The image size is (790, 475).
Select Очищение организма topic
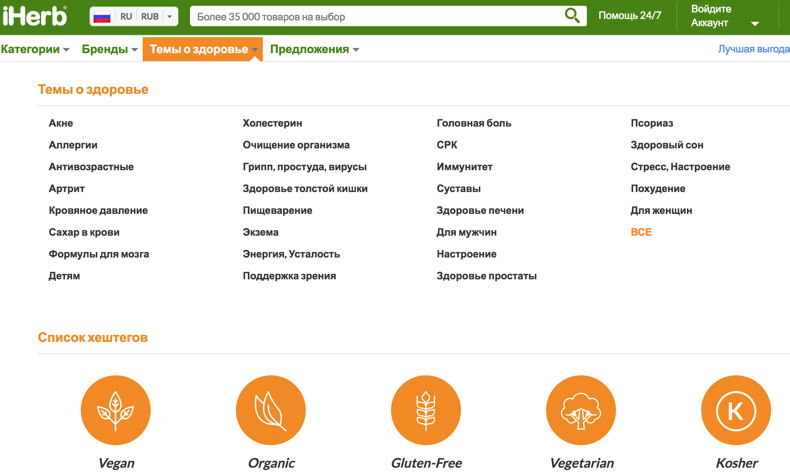click(x=296, y=145)
